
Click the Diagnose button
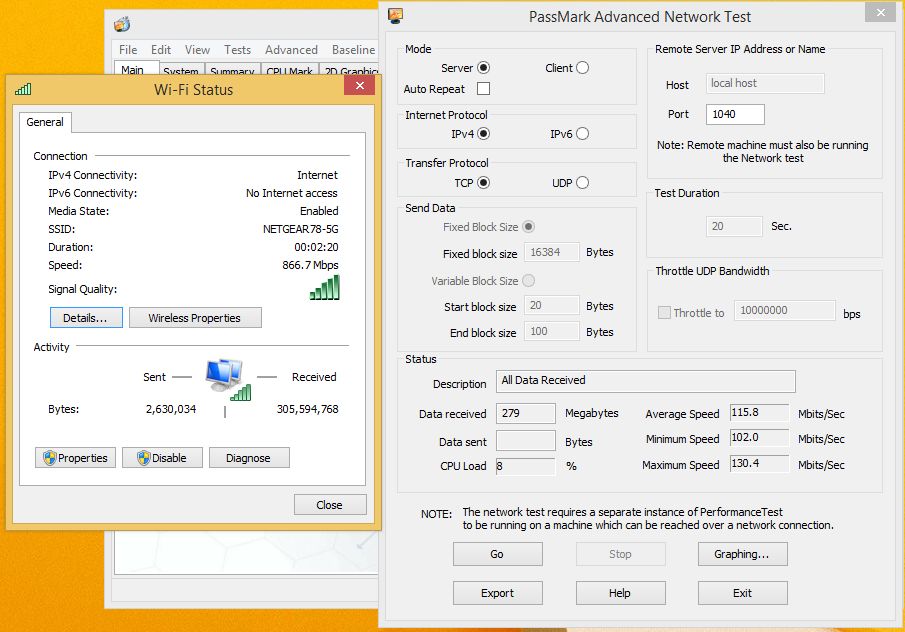click(x=249, y=458)
